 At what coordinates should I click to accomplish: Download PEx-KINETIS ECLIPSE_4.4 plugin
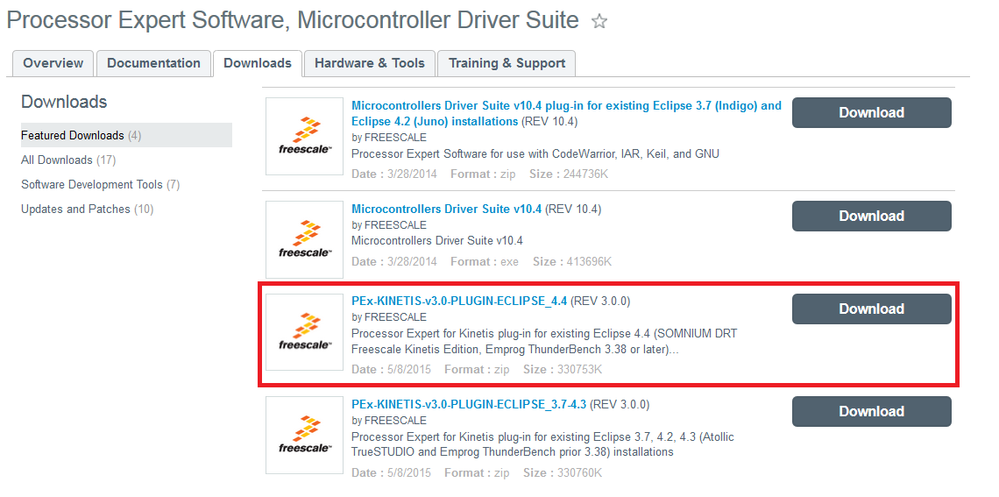pyautogui.click(x=872, y=309)
